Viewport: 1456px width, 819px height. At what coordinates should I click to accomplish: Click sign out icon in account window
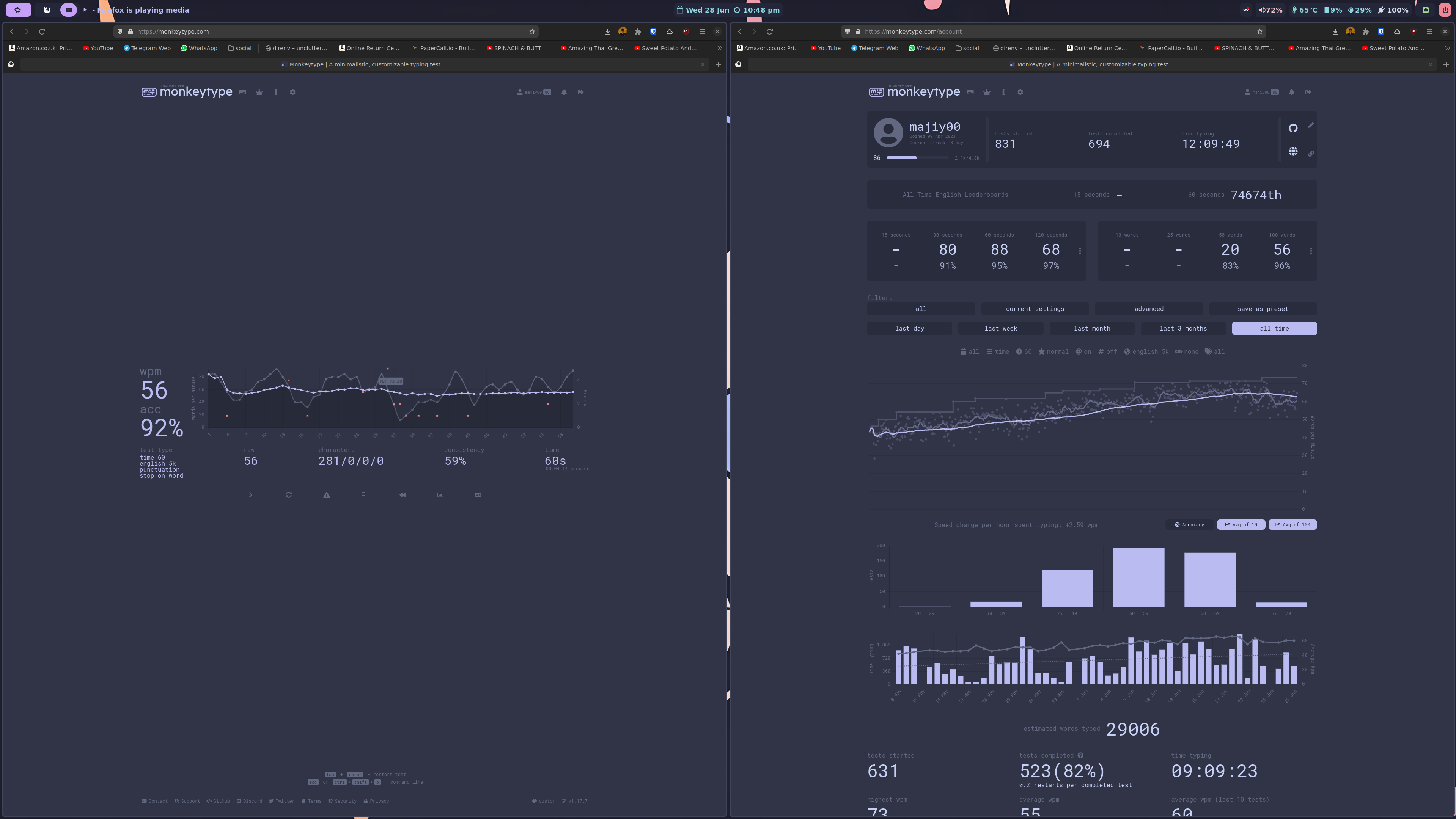coord(1308,92)
